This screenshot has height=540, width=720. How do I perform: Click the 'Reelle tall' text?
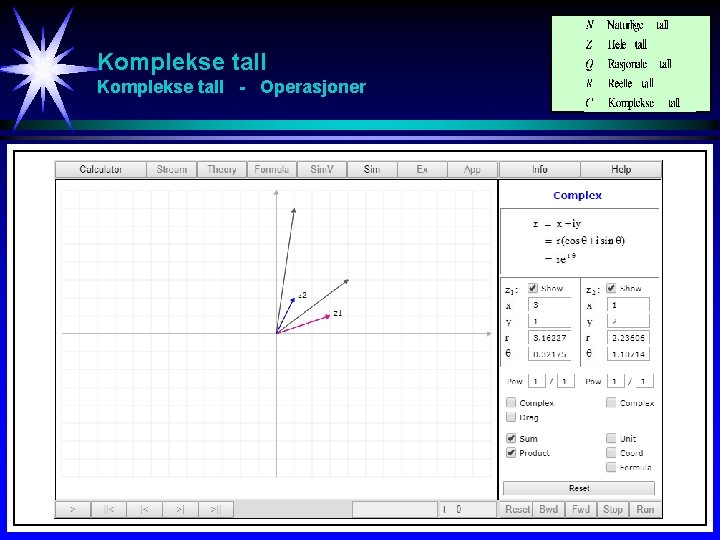[x=630, y=83]
